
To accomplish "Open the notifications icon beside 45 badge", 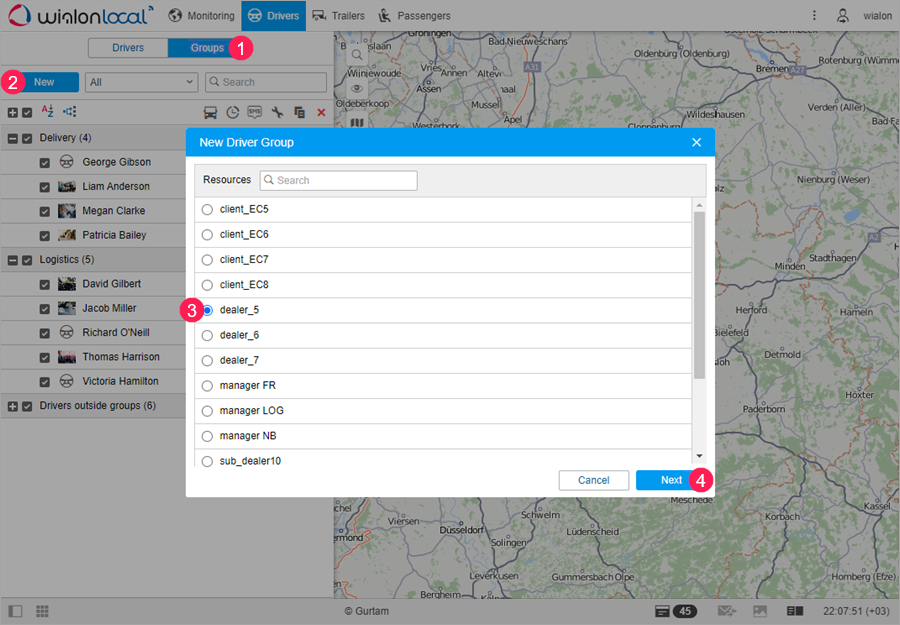I will [x=662, y=611].
